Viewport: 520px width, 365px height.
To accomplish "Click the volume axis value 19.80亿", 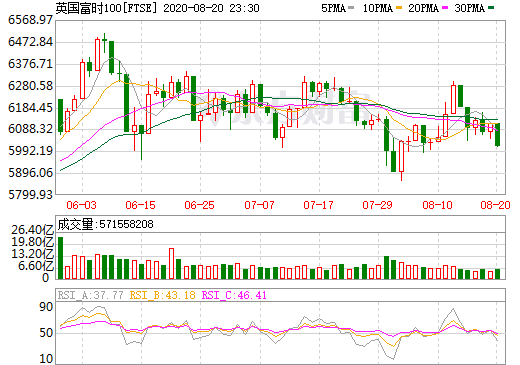I will point(32,242).
